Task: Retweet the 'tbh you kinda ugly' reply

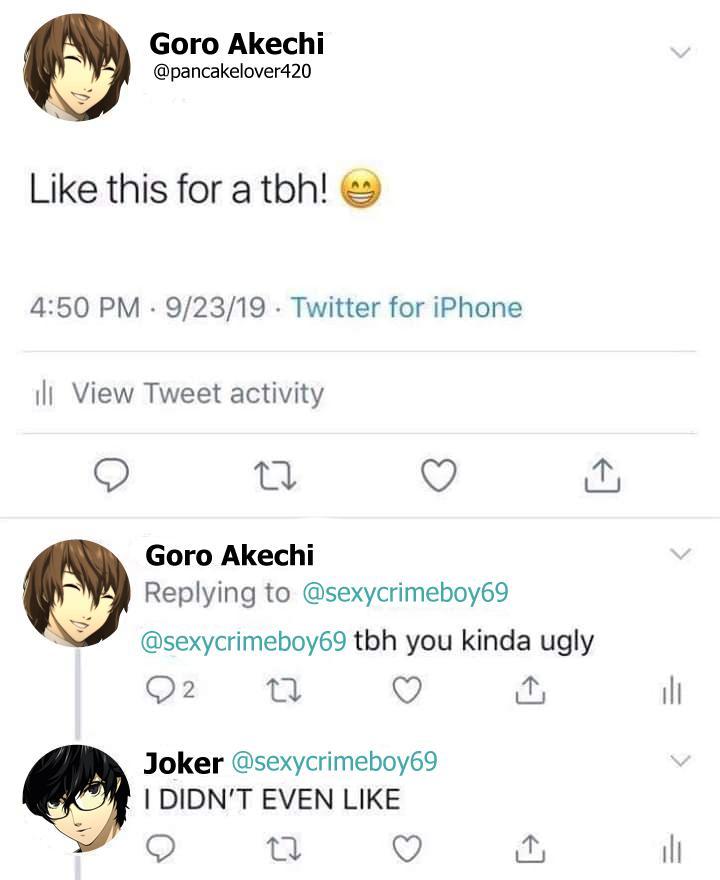Action: click(284, 690)
